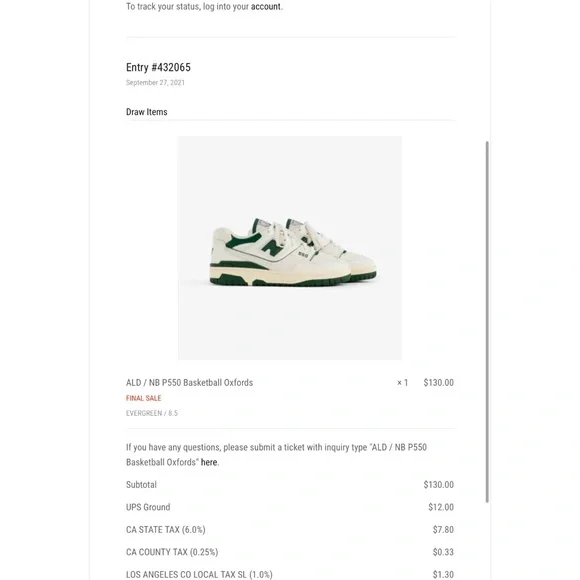Click the Subtotal row label

[x=141, y=485]
